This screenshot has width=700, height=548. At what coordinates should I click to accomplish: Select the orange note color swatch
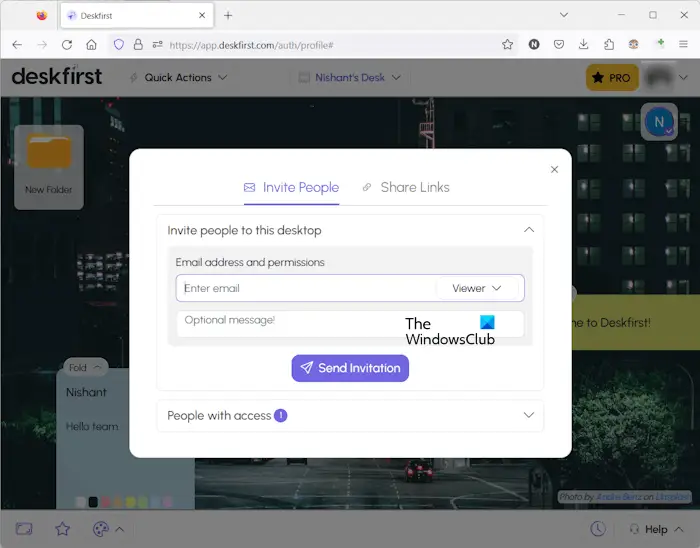(x=118, y=502)
